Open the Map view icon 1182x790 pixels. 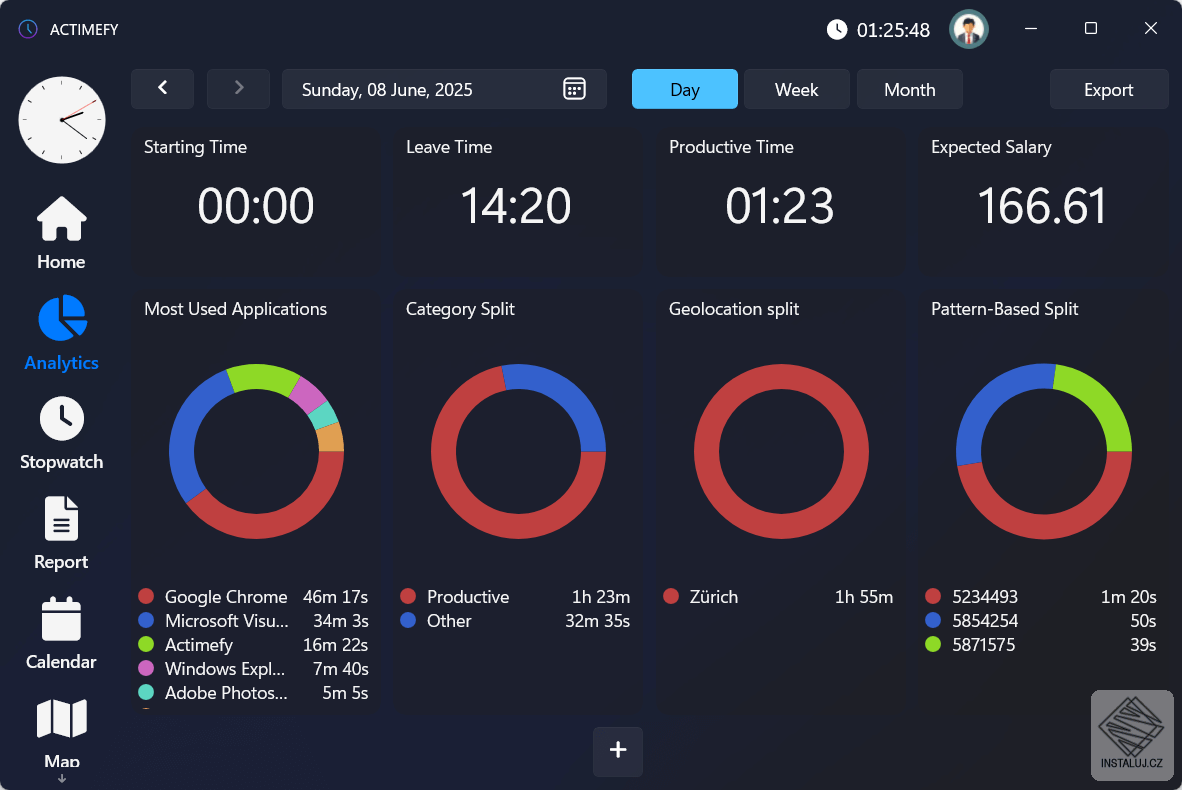click(x=62, y=718)
